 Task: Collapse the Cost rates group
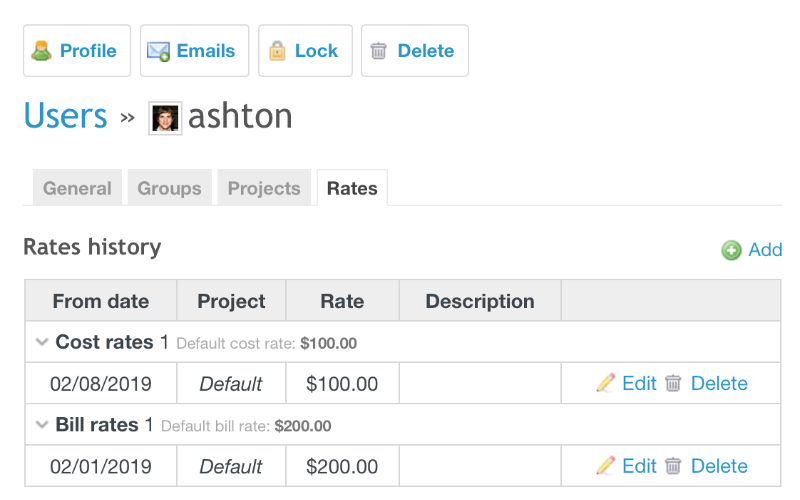[x=42, y=342]
